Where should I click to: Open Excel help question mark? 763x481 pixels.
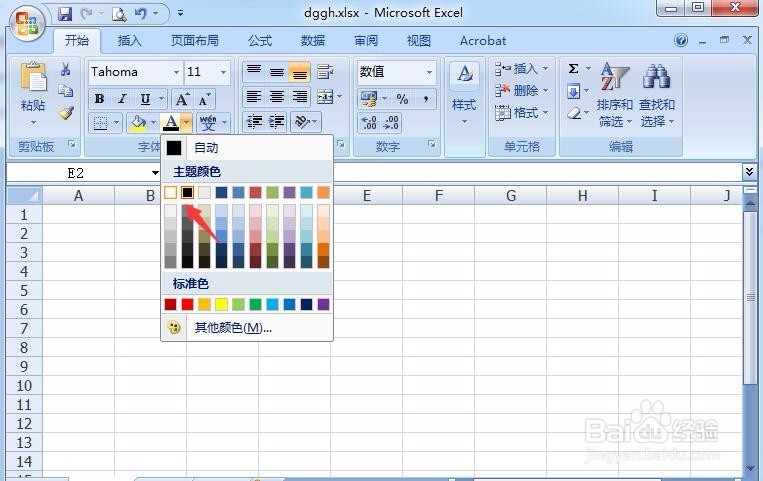point(681,40)
